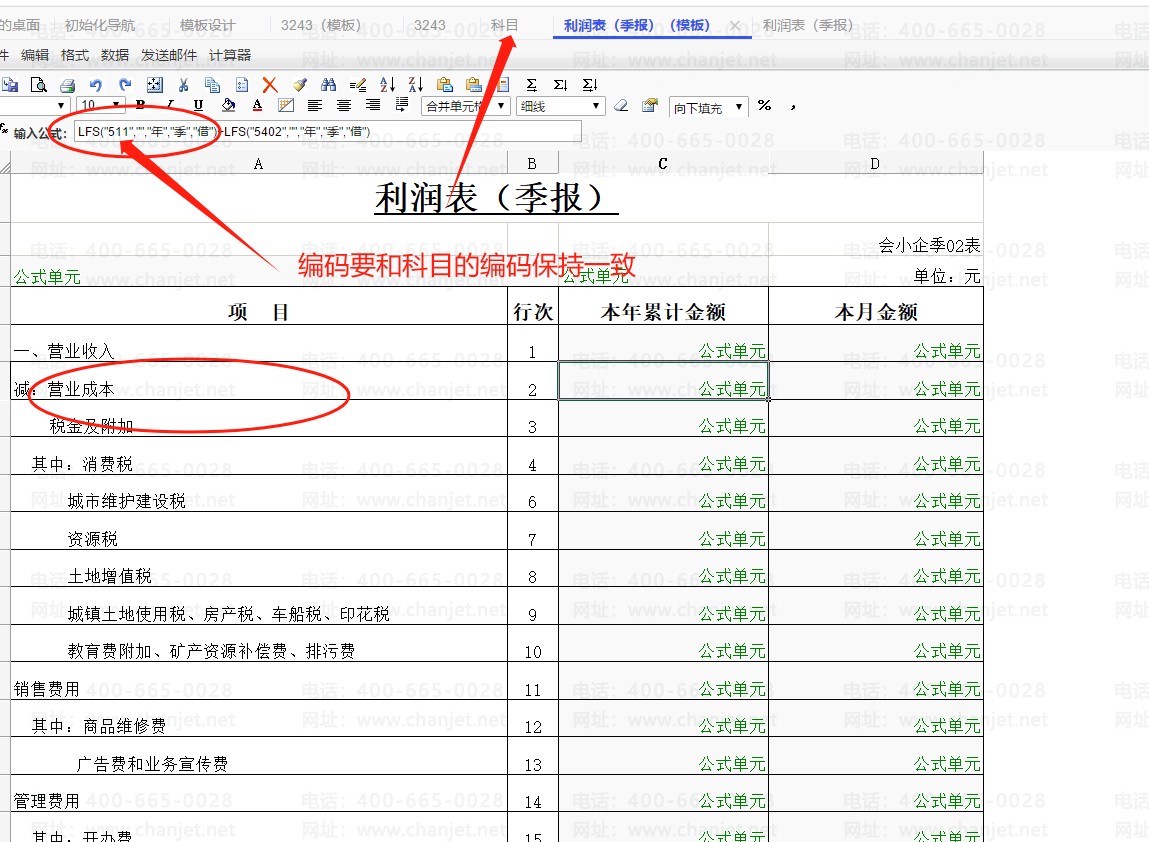Switch to the 3243（模板） tab
Screen dimensions: 1149x842
[321, 25]
